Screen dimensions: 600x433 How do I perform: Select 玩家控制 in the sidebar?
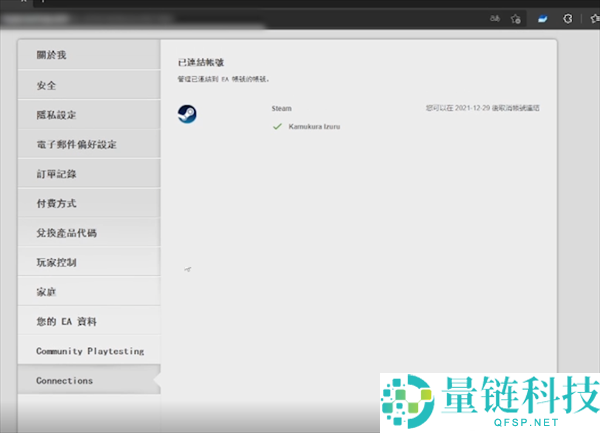(x=88, y=262)
